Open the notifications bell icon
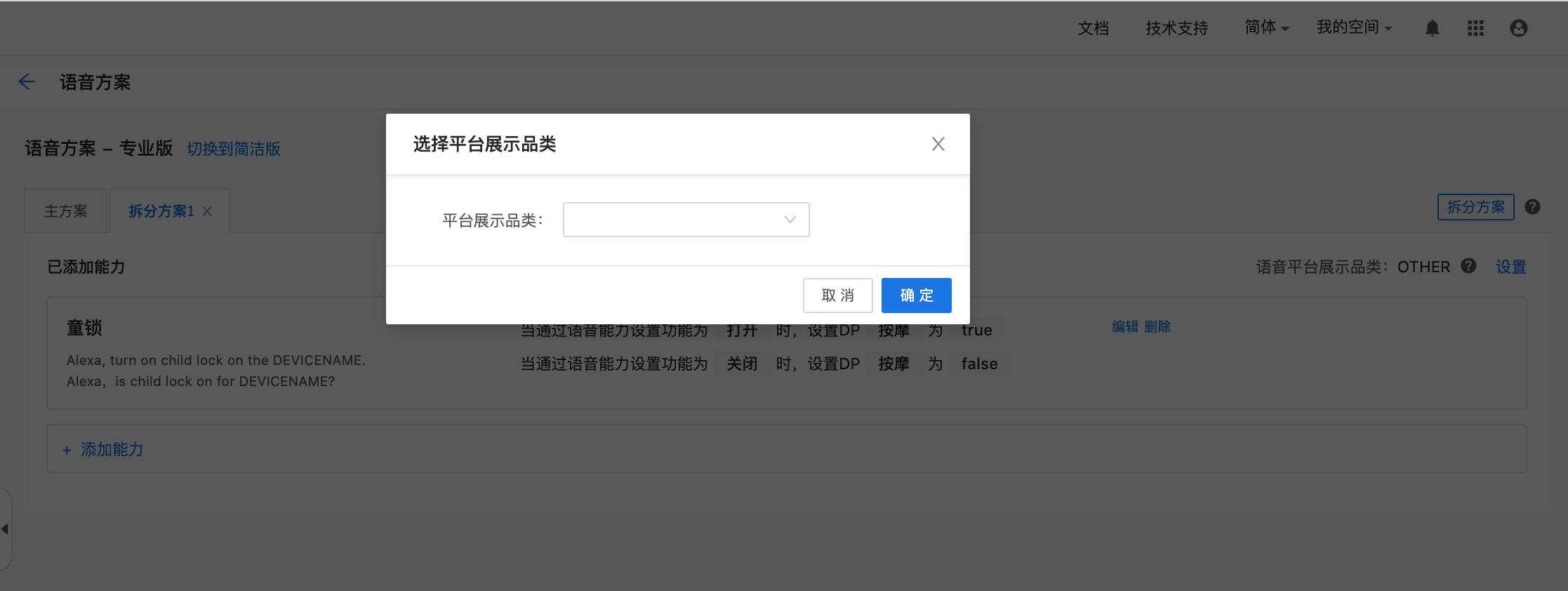 [x=1433, y=28]
